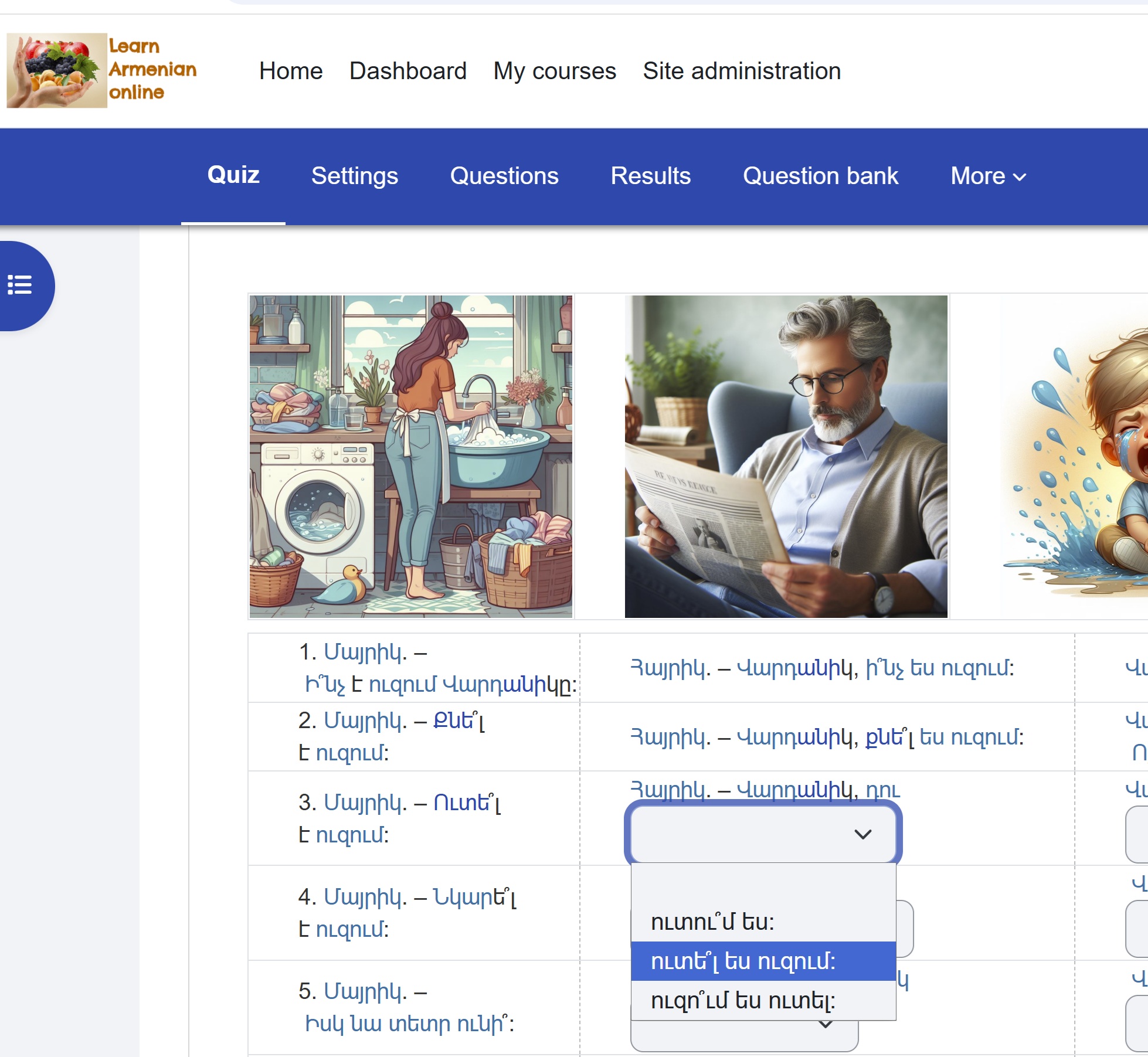This screenshot has height=1057, width=1148.
Task: Open the Home navigation link
Action: tap(291, 71)
